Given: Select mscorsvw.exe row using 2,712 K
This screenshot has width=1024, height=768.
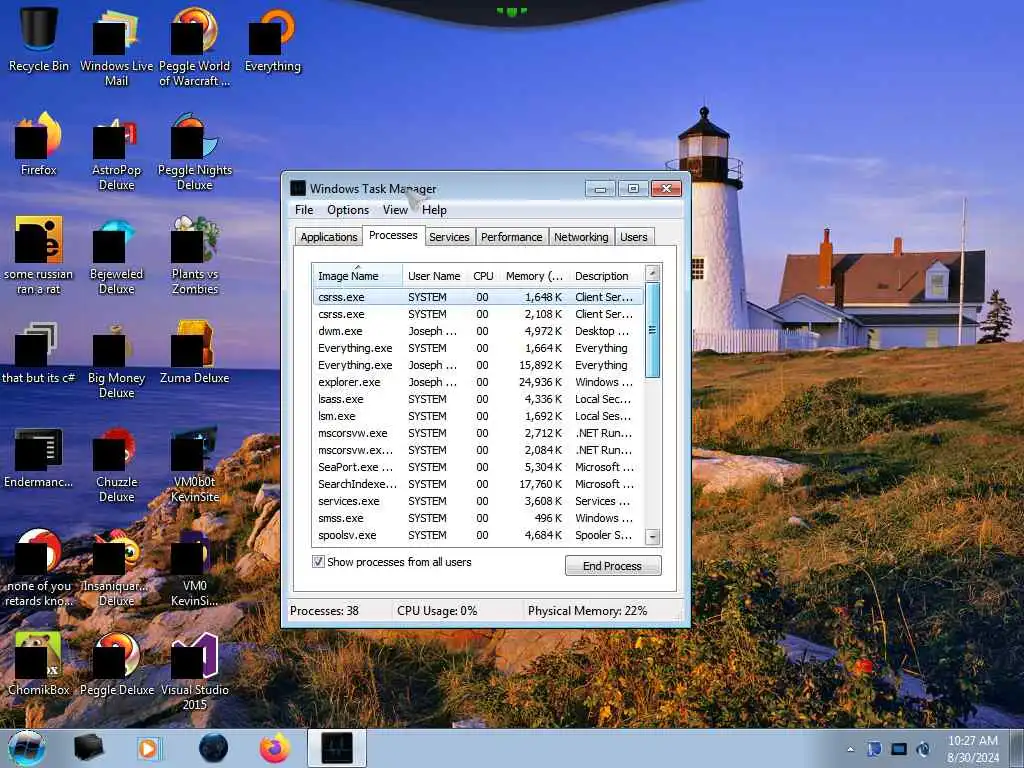Looking at the screenshot, I should coord(478,433).
